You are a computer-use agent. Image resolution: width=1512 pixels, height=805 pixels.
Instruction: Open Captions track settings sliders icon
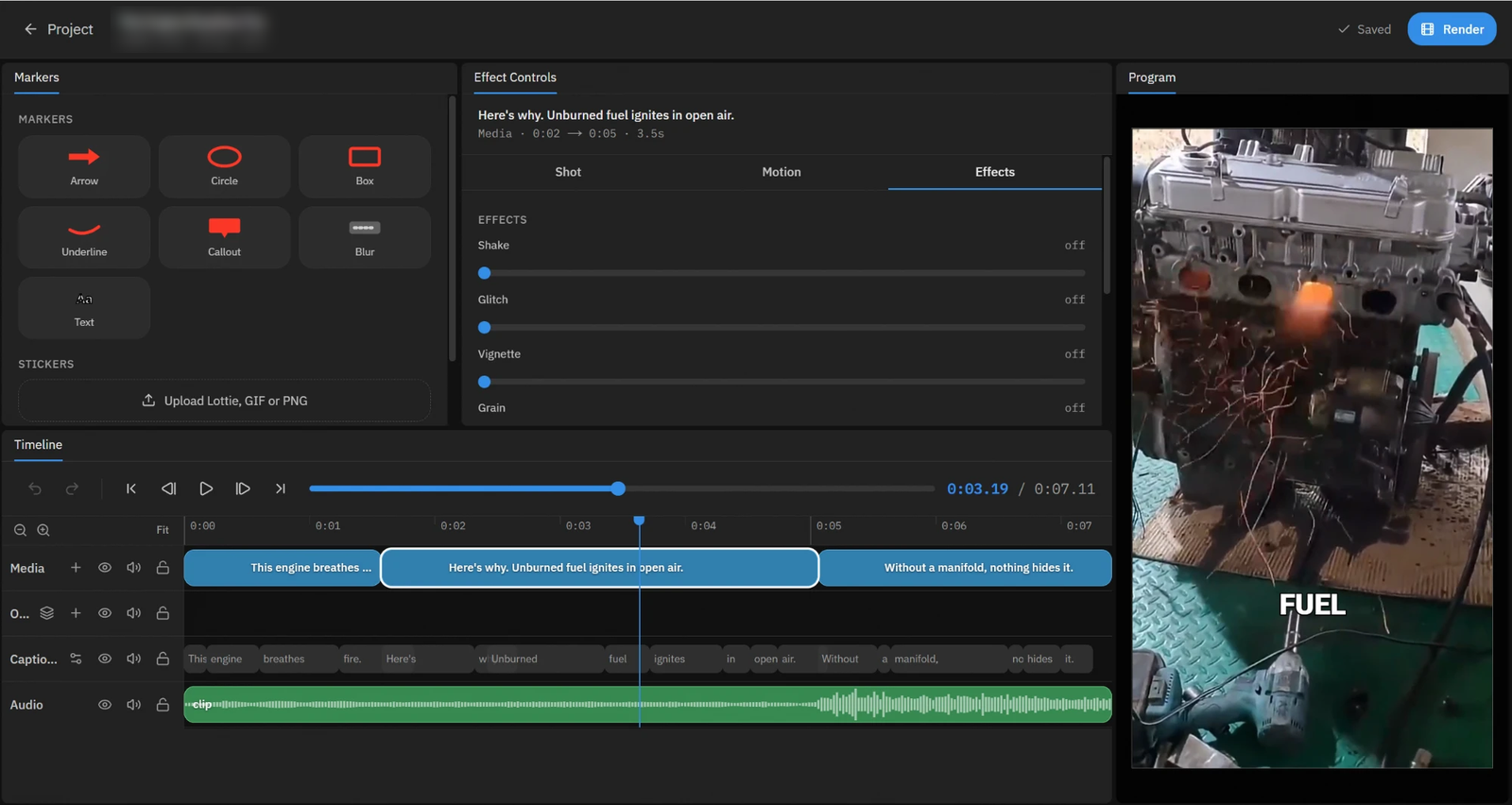(x=76, y=659)
